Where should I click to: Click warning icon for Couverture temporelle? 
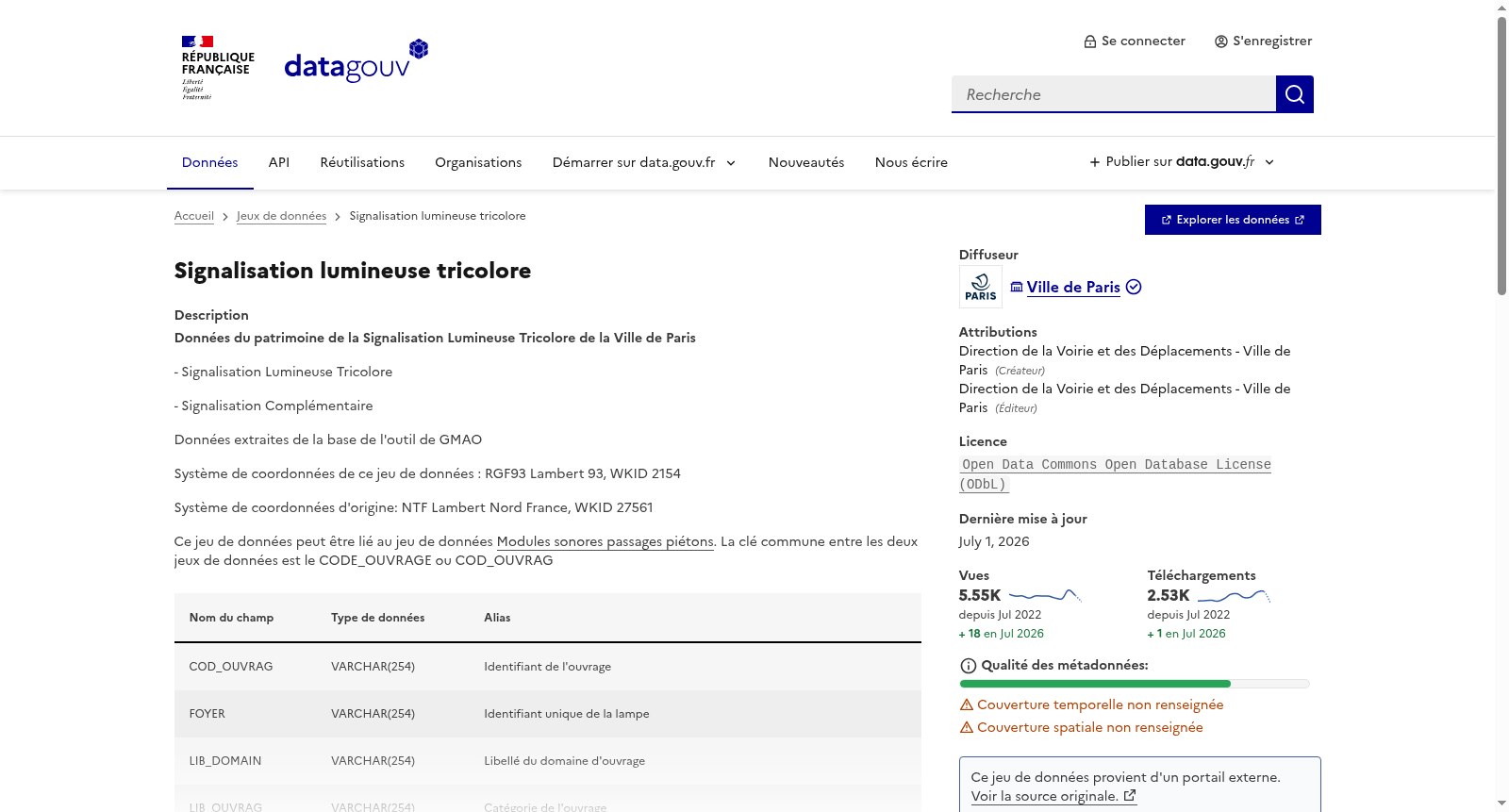[x=967, y=704]
